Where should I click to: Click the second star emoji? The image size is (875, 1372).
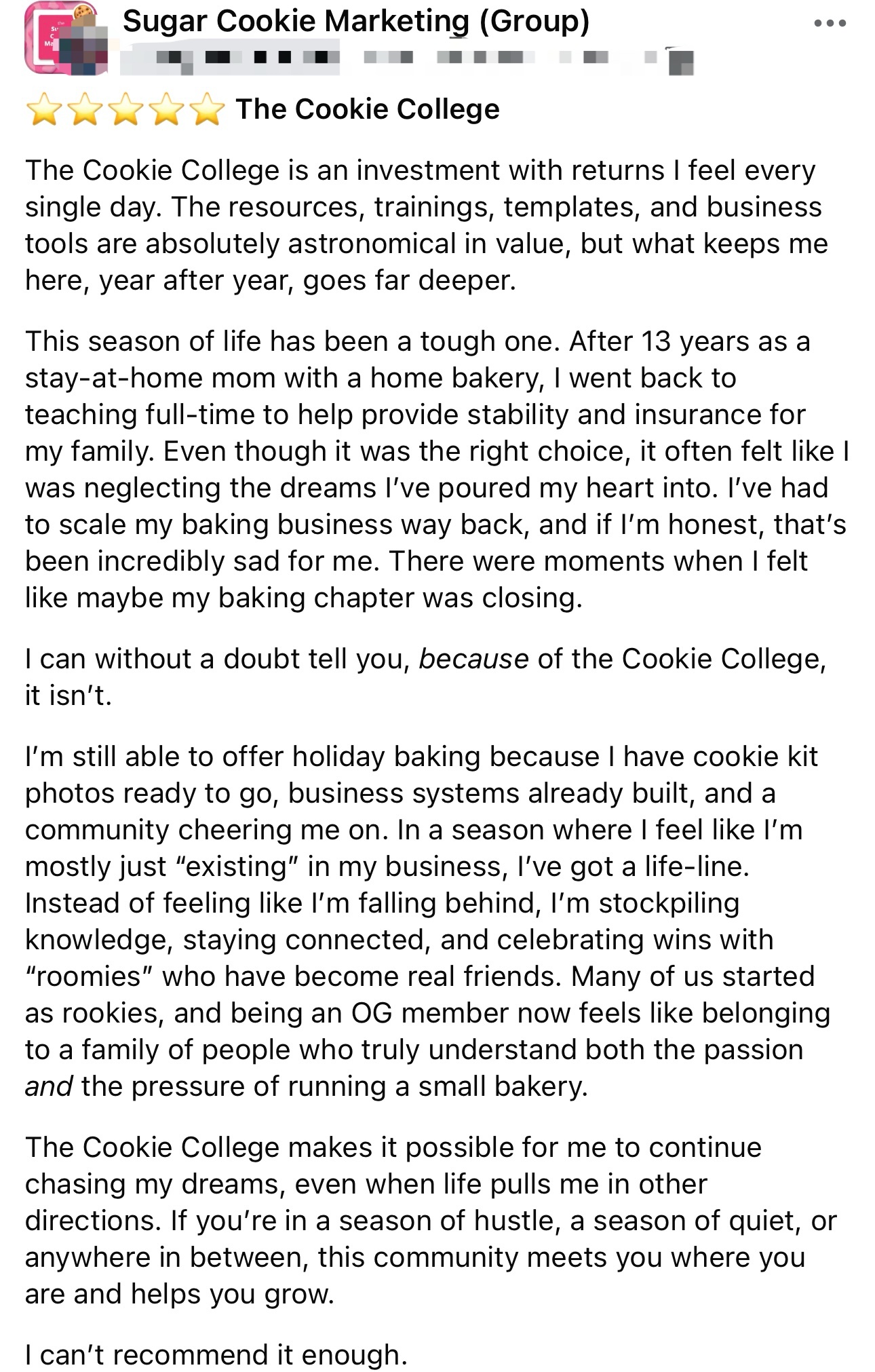pos(84,110)
